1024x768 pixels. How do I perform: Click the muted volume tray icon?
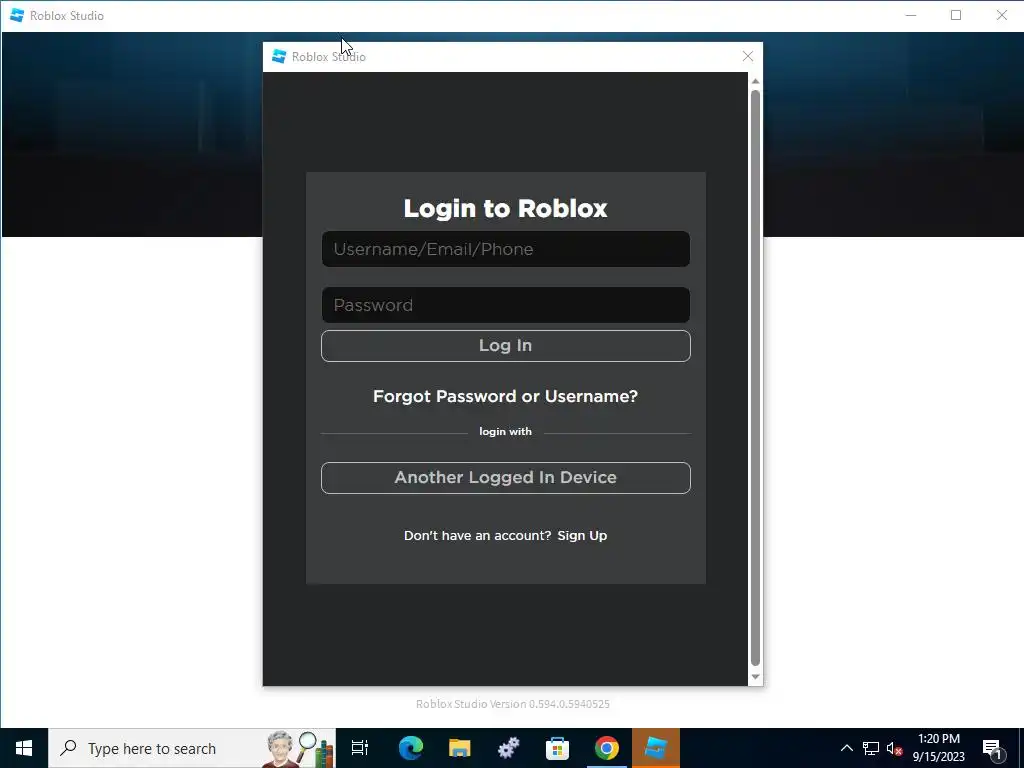[894, 748]
